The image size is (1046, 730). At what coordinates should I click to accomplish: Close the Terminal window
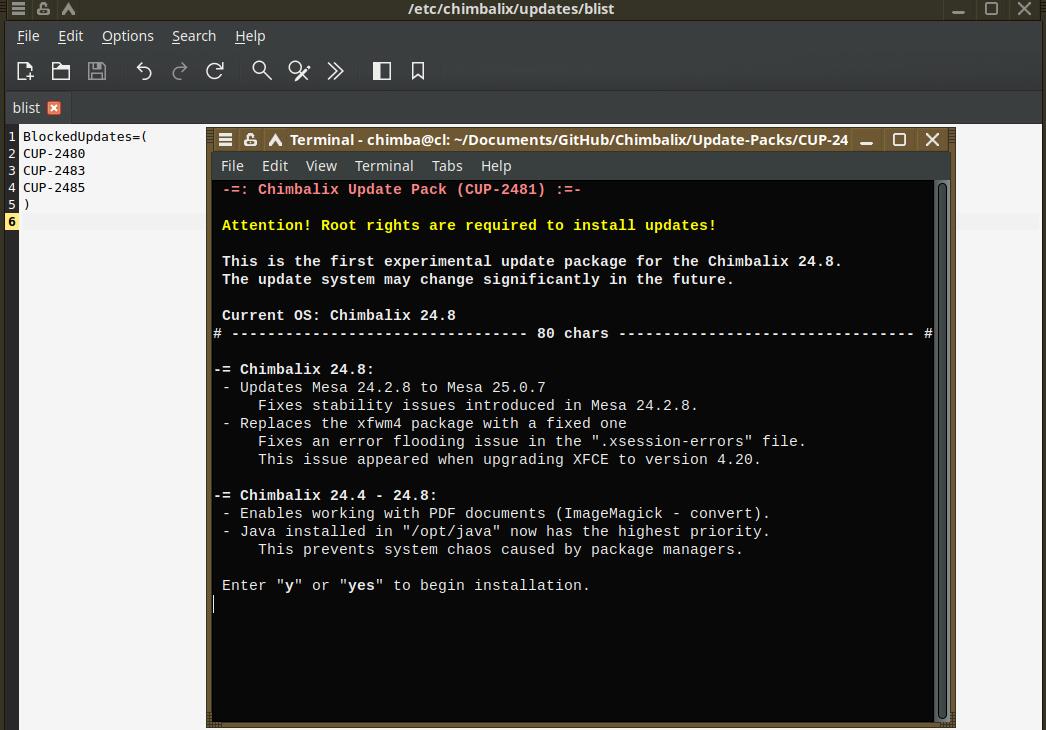(932, 139)
